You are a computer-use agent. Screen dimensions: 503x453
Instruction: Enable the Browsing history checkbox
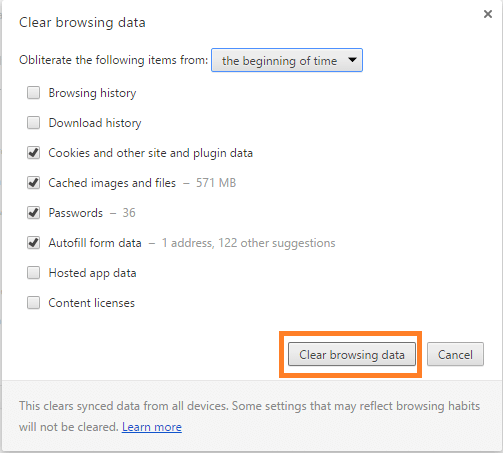(x=33, y=93)
